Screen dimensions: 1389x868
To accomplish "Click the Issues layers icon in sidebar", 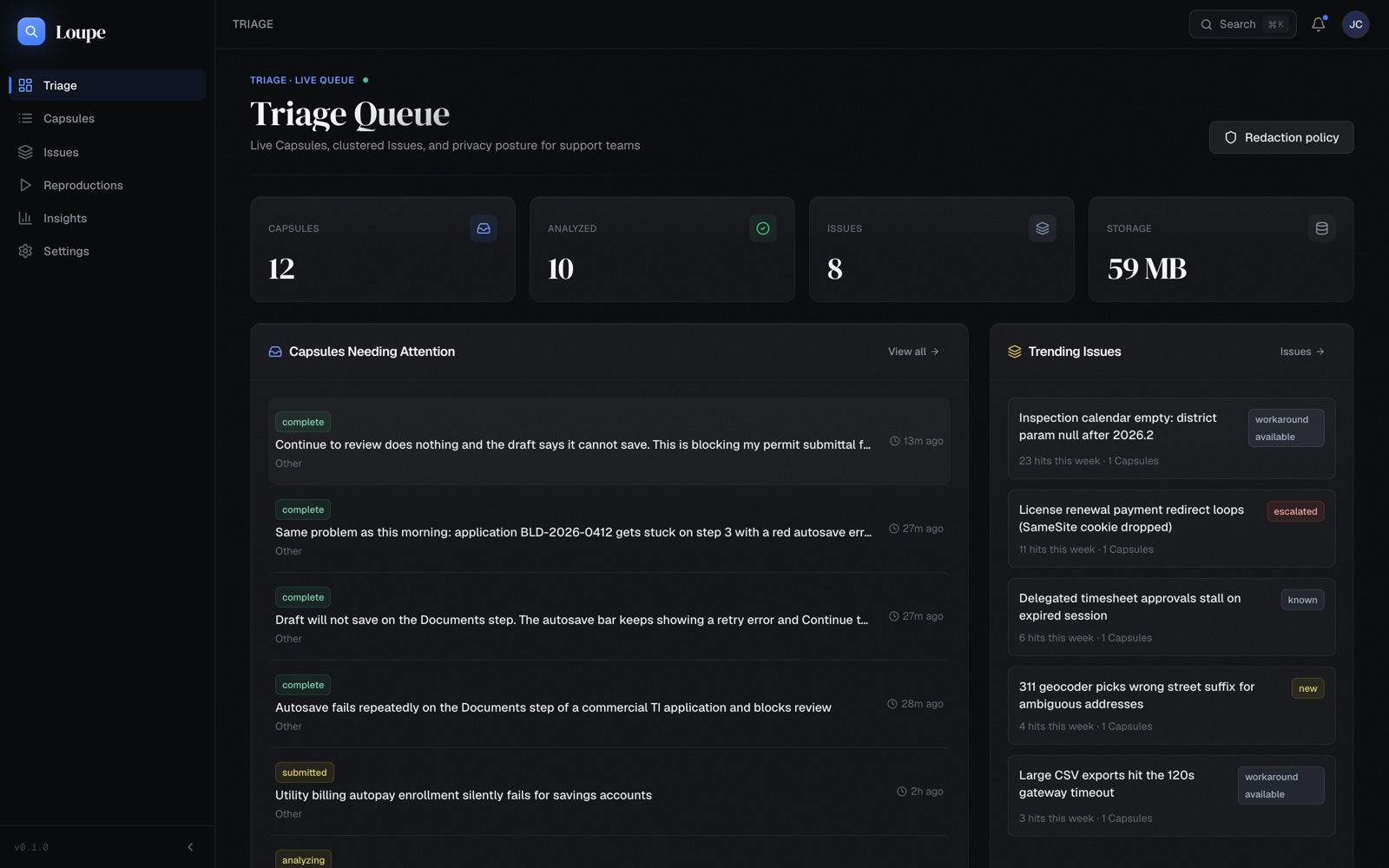I will coord(25,152).
